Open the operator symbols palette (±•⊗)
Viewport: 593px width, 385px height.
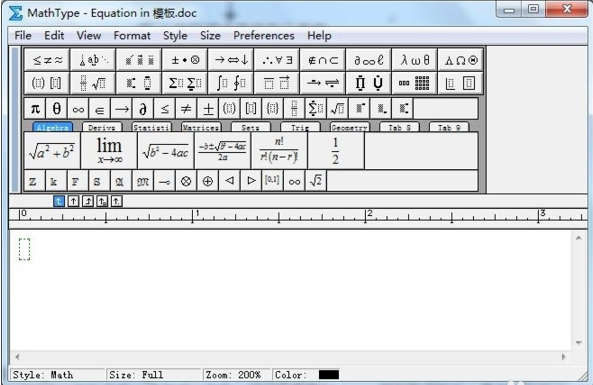pyautogui.click(x=185, y=60)
